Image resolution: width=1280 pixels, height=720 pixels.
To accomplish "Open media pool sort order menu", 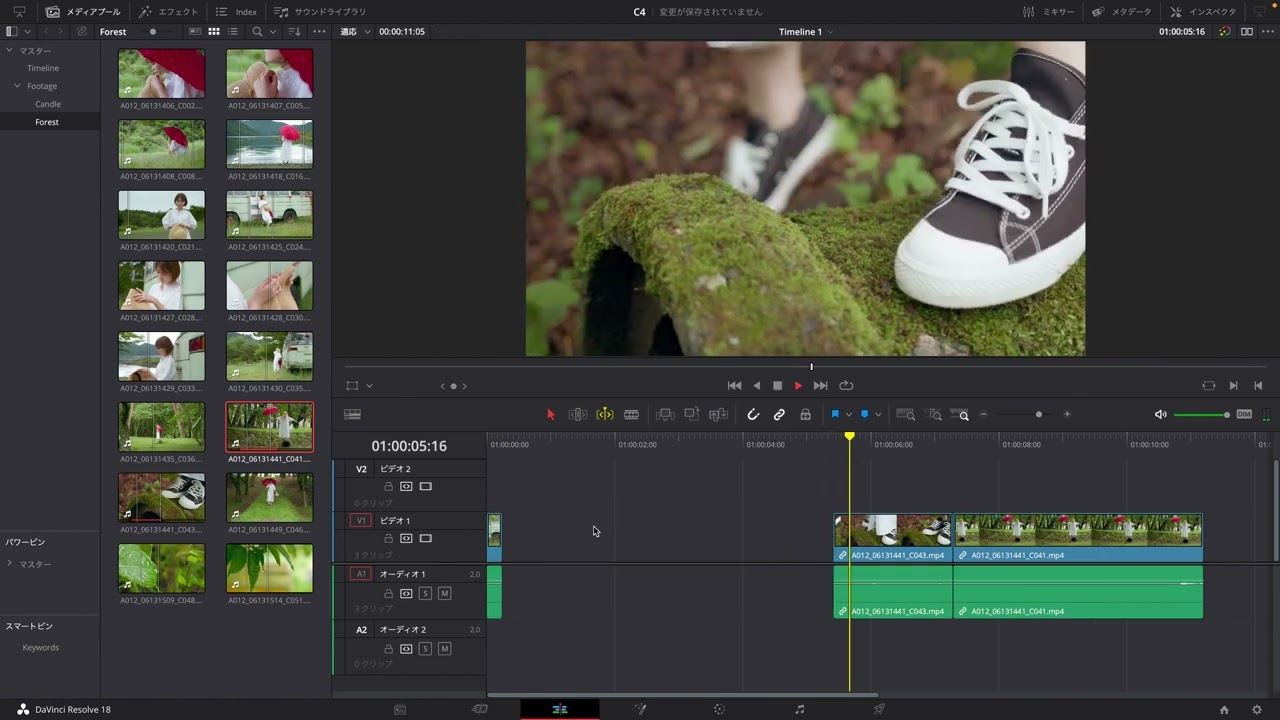I will click(294, 32).
